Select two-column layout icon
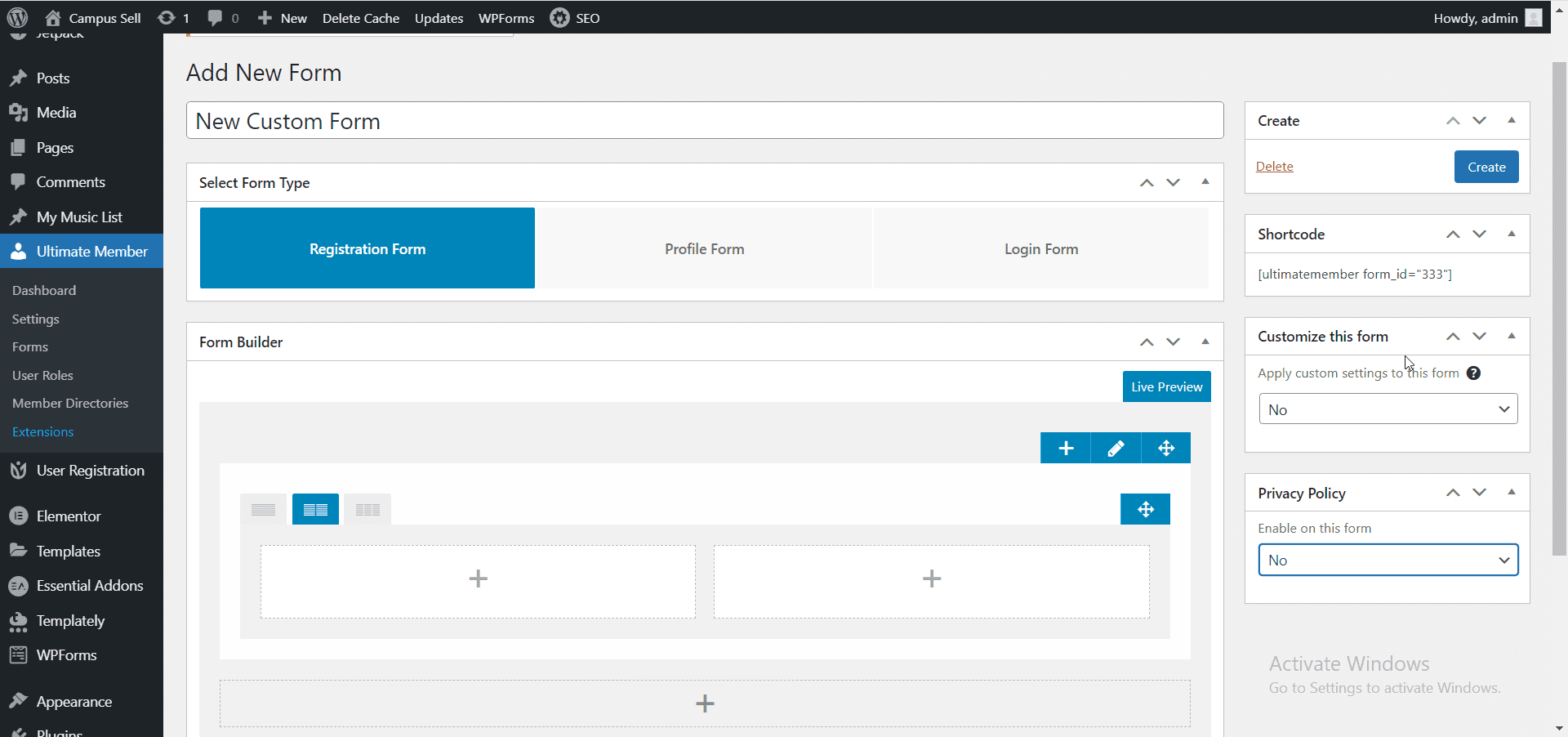Screen dimensions: 1568x737 coord(315,510)
